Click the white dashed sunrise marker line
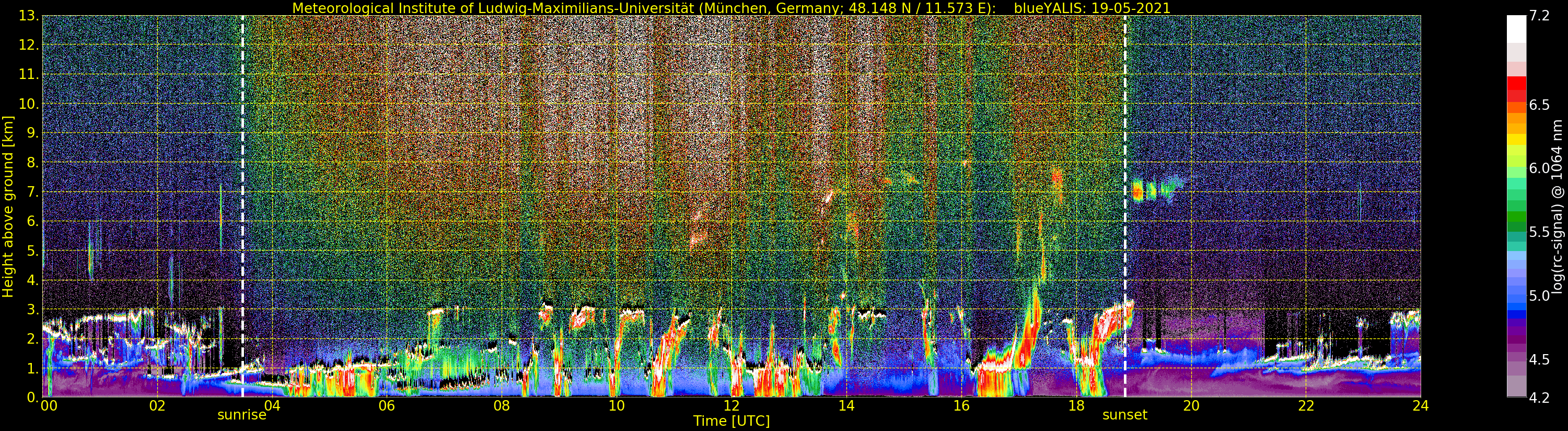Viewport: 1568px width, 431px height. [242, 206]
